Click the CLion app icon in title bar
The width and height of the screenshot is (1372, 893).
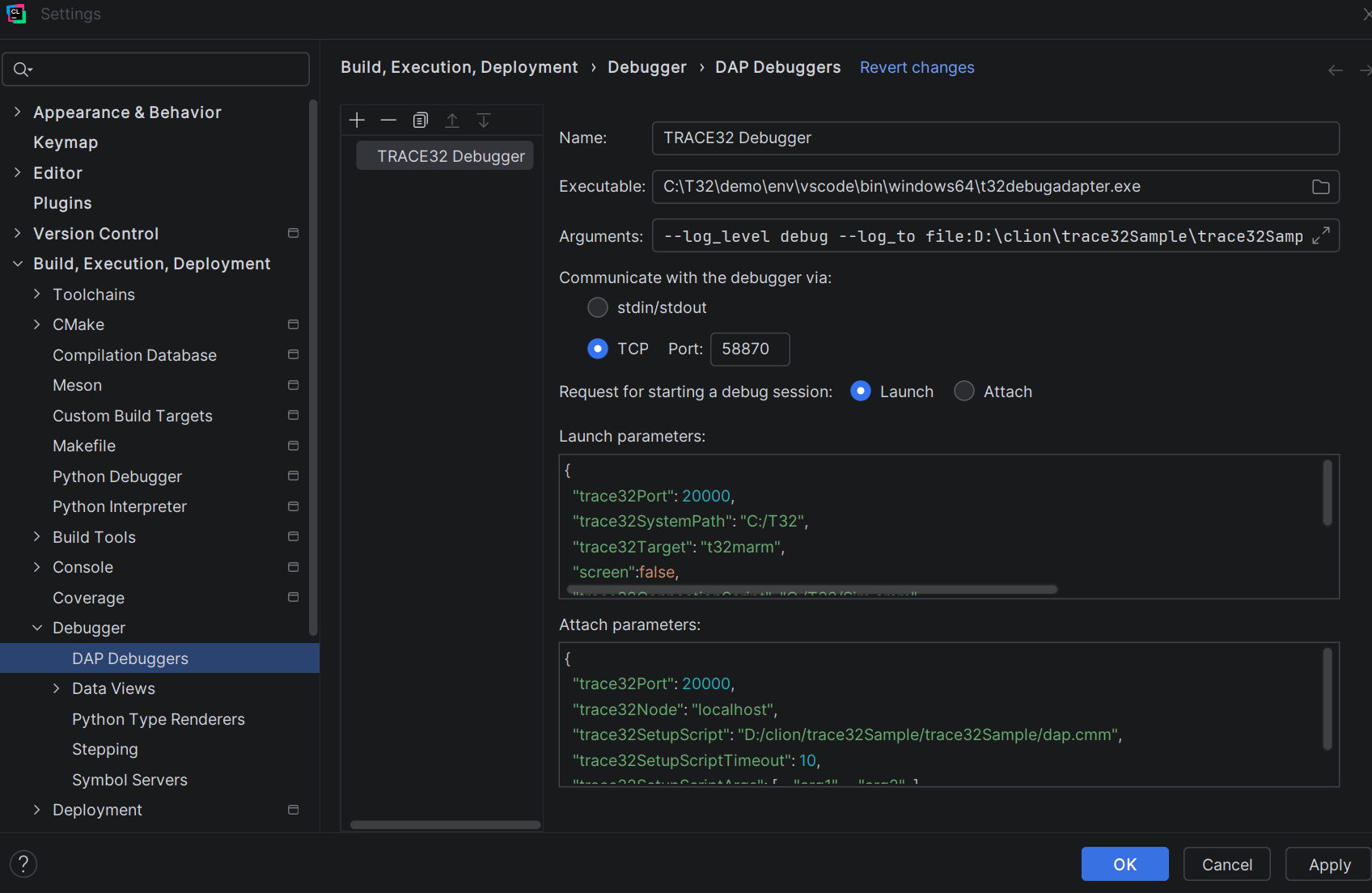[x=16, y=14]
